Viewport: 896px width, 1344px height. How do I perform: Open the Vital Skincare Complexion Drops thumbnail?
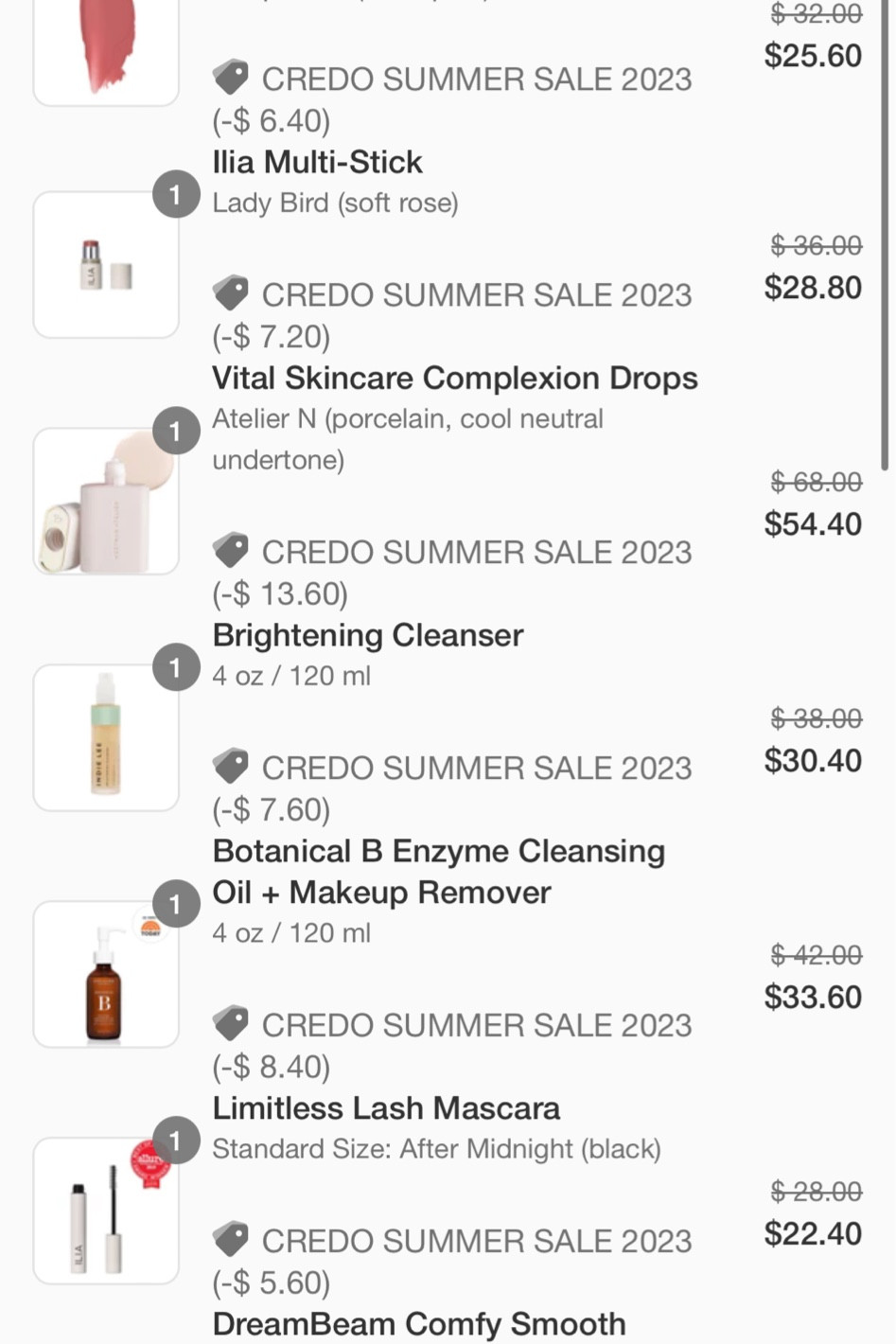coord(105,503)
